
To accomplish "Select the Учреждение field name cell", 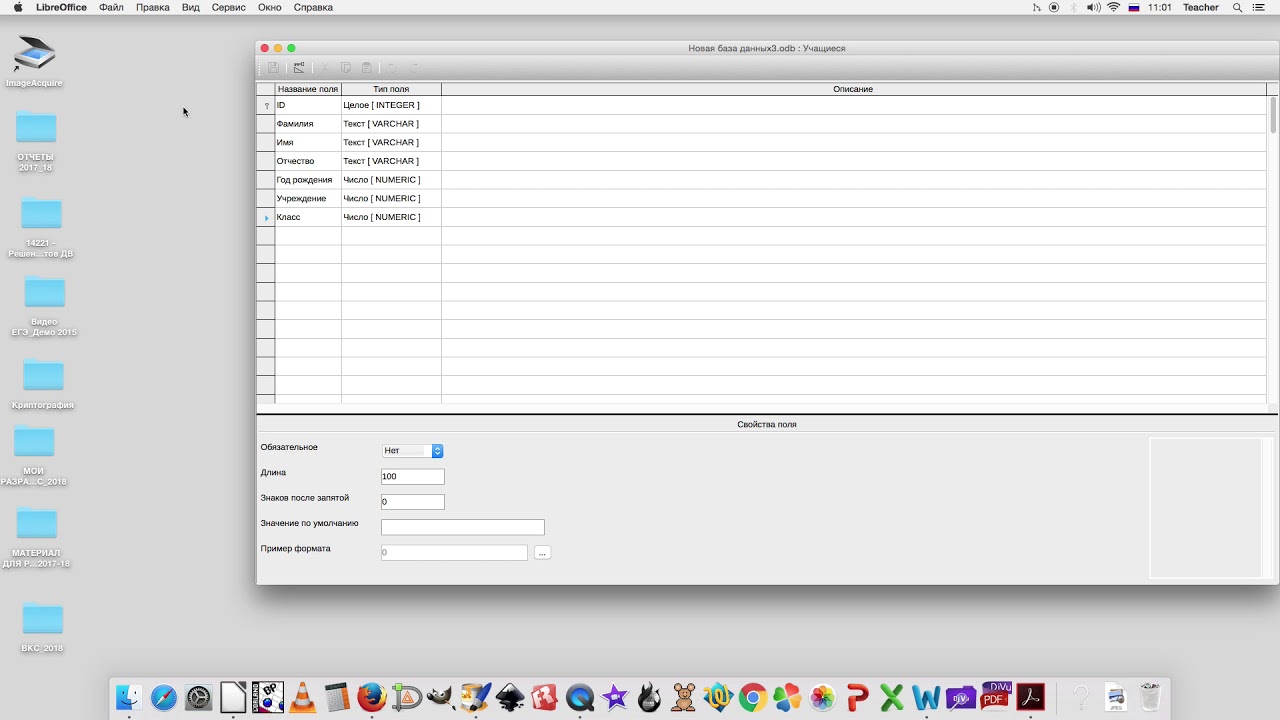I will click(308, 199).
